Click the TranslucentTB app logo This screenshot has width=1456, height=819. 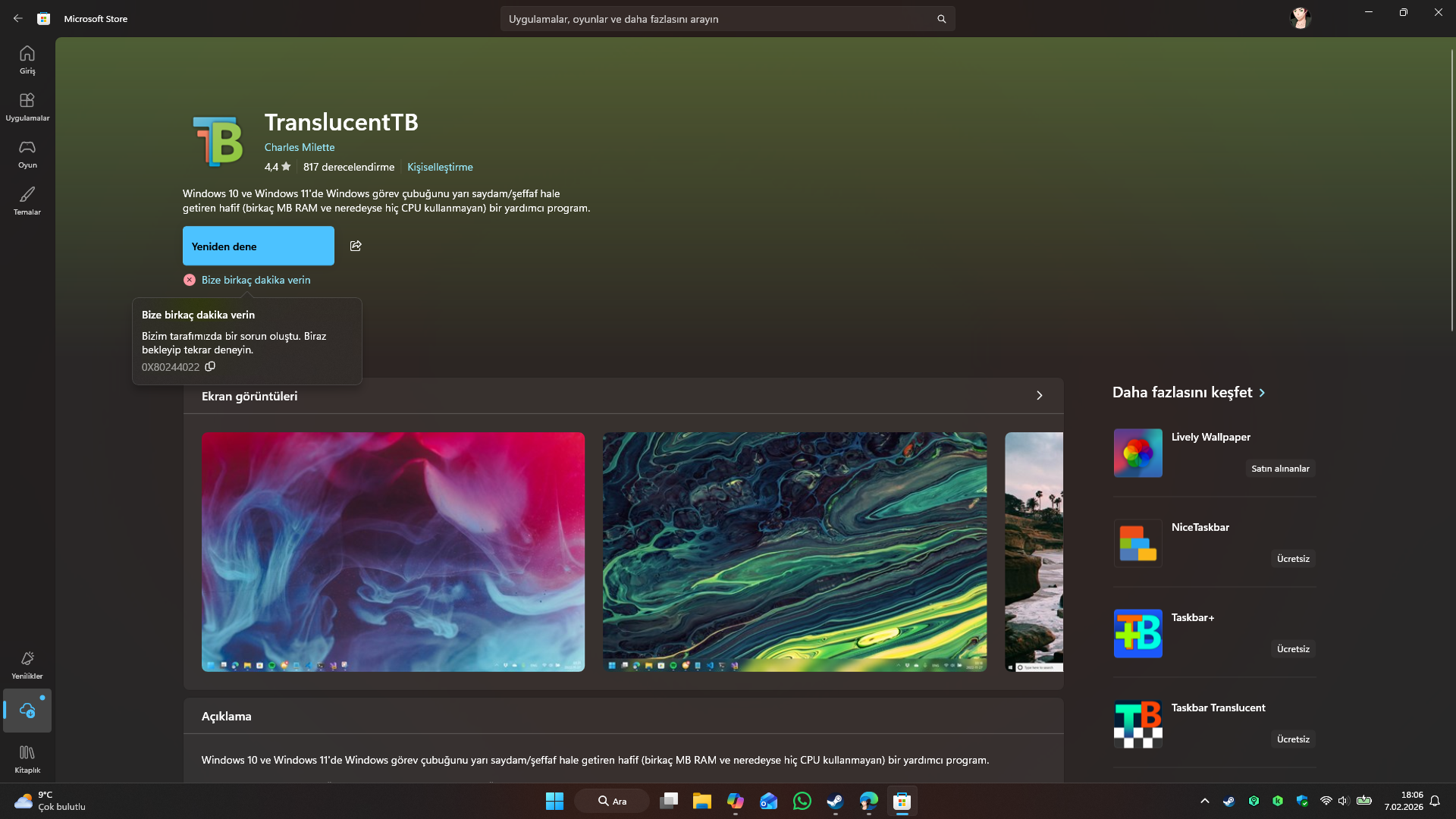(218, 140)
